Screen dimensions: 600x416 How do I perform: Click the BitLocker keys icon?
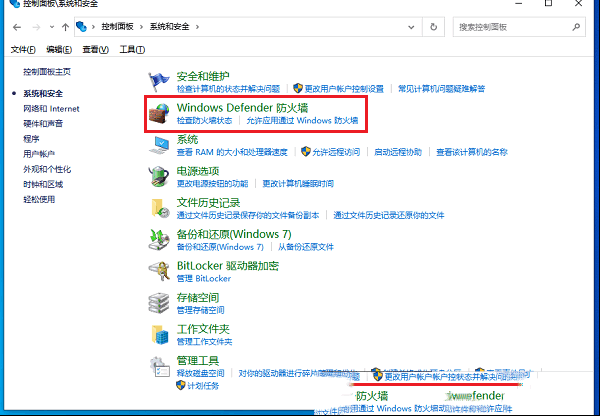pos(159,272)
